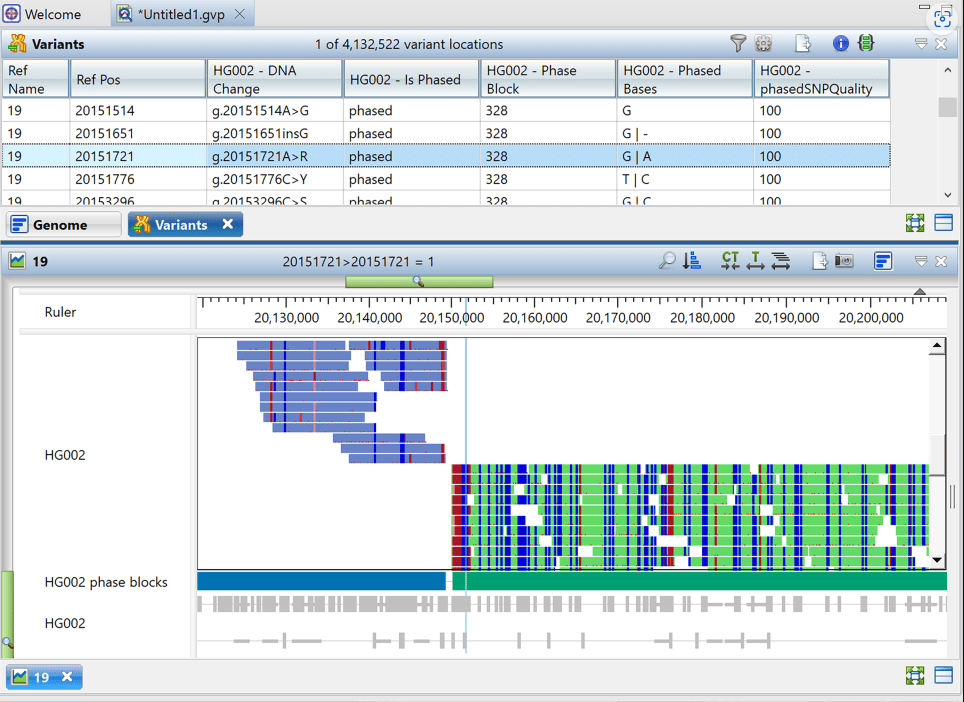964x702 pixels.
Task: Close the chromosome 19 bottom tab
Action: tap(68, 676)
